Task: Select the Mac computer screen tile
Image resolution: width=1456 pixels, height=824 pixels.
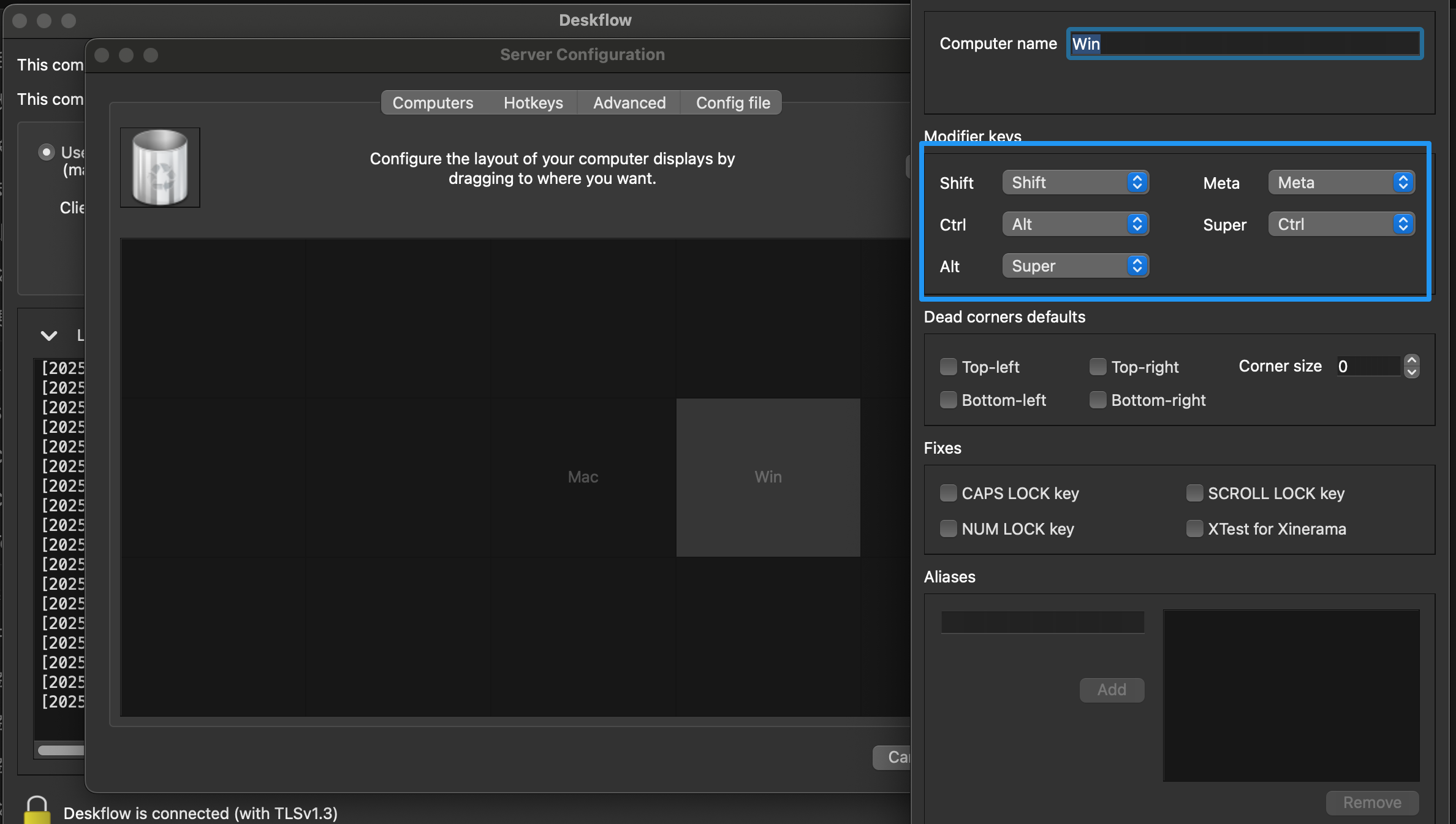Action: 582,477
